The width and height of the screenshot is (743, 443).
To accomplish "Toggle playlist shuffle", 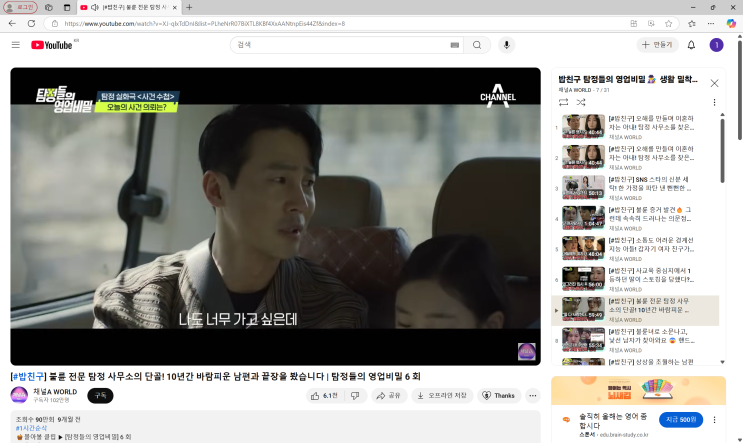I will click(581, 102).
